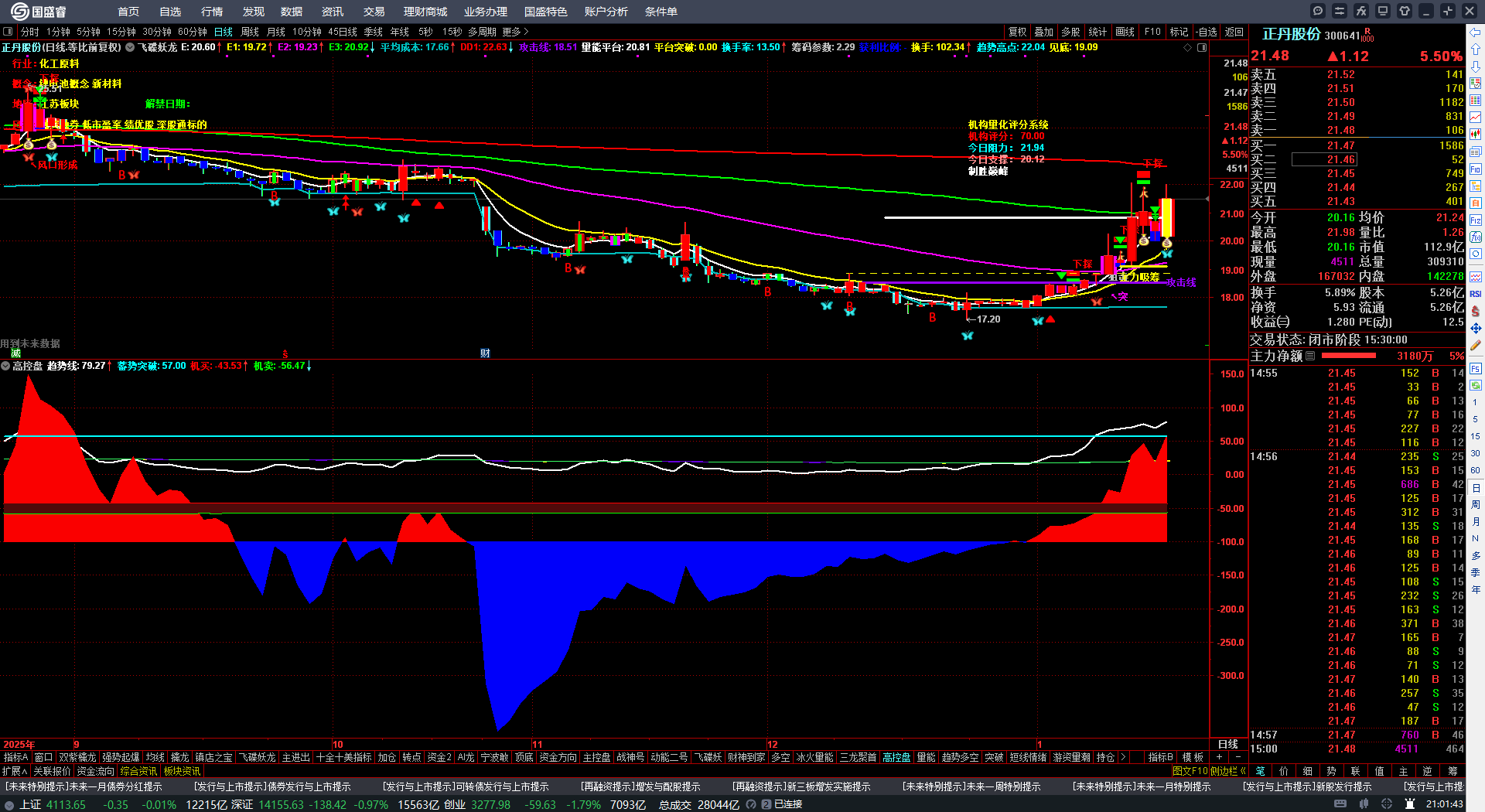Screen dimensions: 1485x812
Task: Open the 理财商城 menu
Action: tap(425, 12)
